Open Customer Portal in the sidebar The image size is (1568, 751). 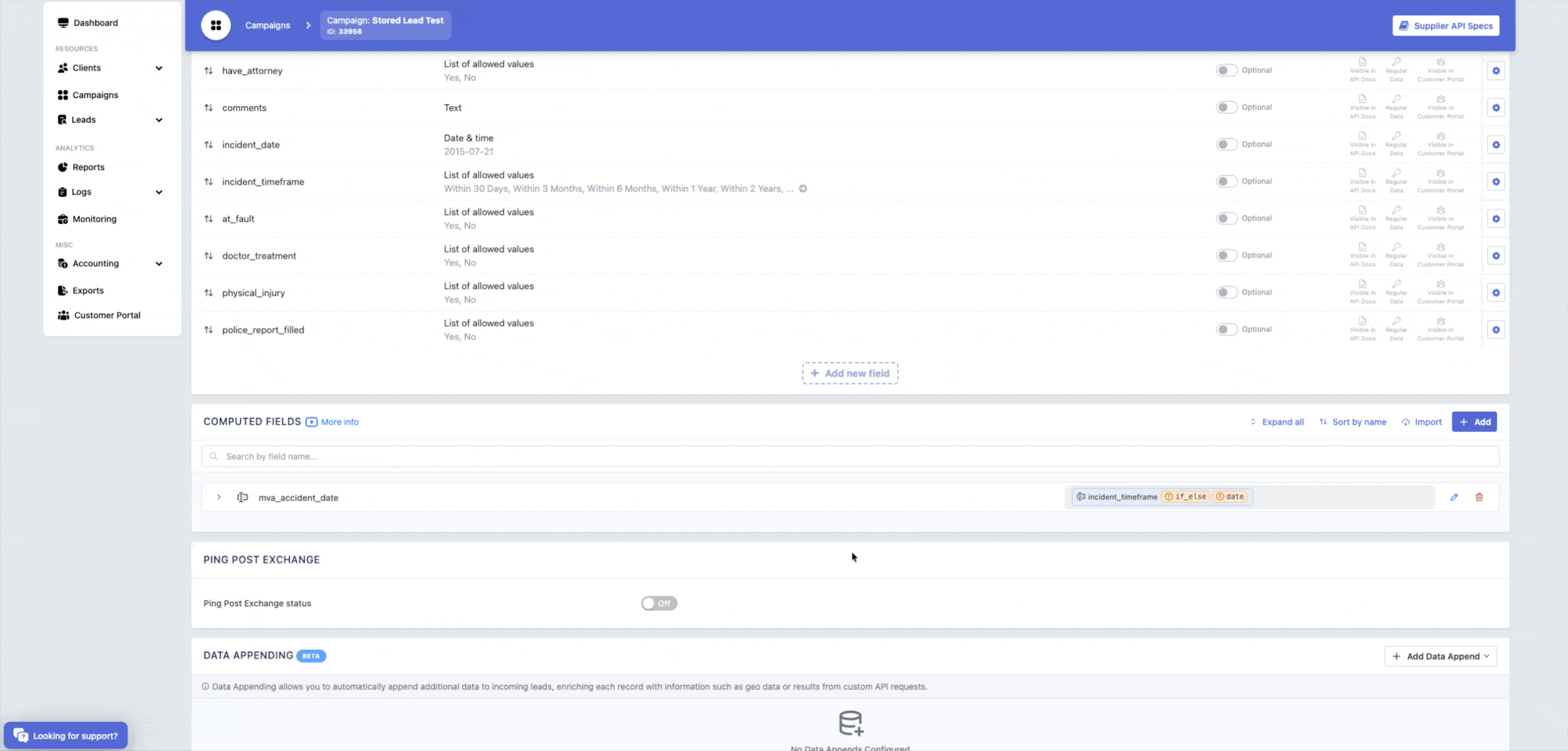coord(107,315)
